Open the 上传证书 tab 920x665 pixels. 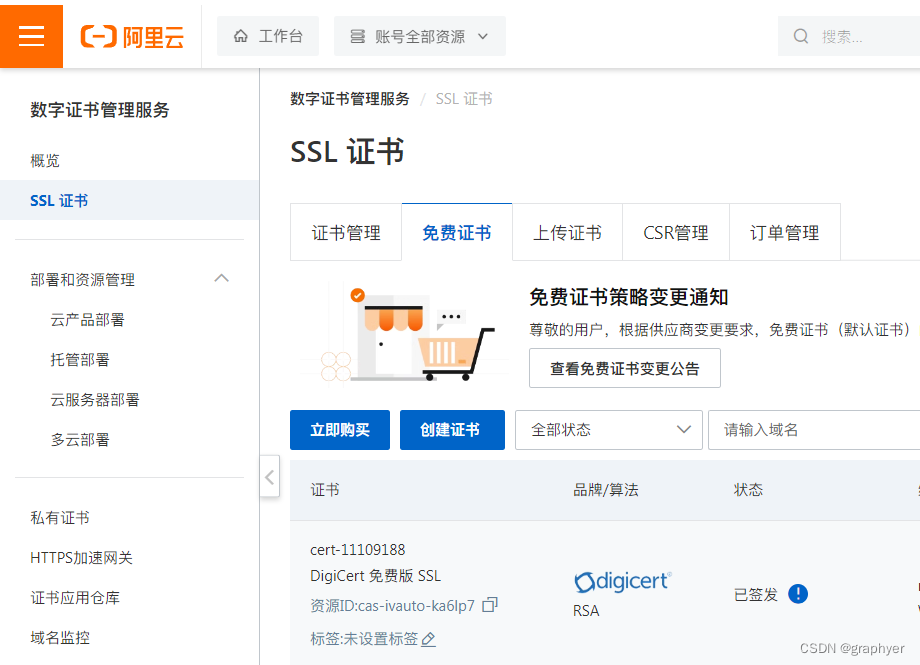point(567,232)
